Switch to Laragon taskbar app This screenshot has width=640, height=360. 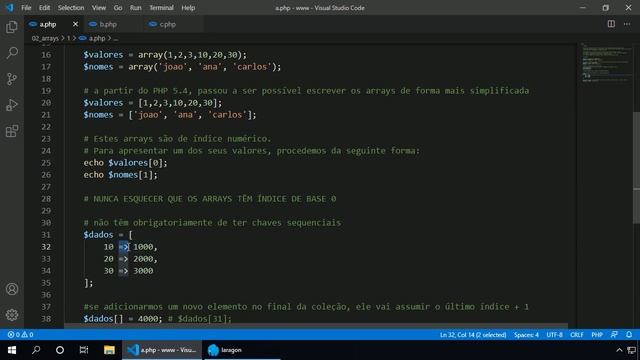pyautogui.click(x=242, y=350)
